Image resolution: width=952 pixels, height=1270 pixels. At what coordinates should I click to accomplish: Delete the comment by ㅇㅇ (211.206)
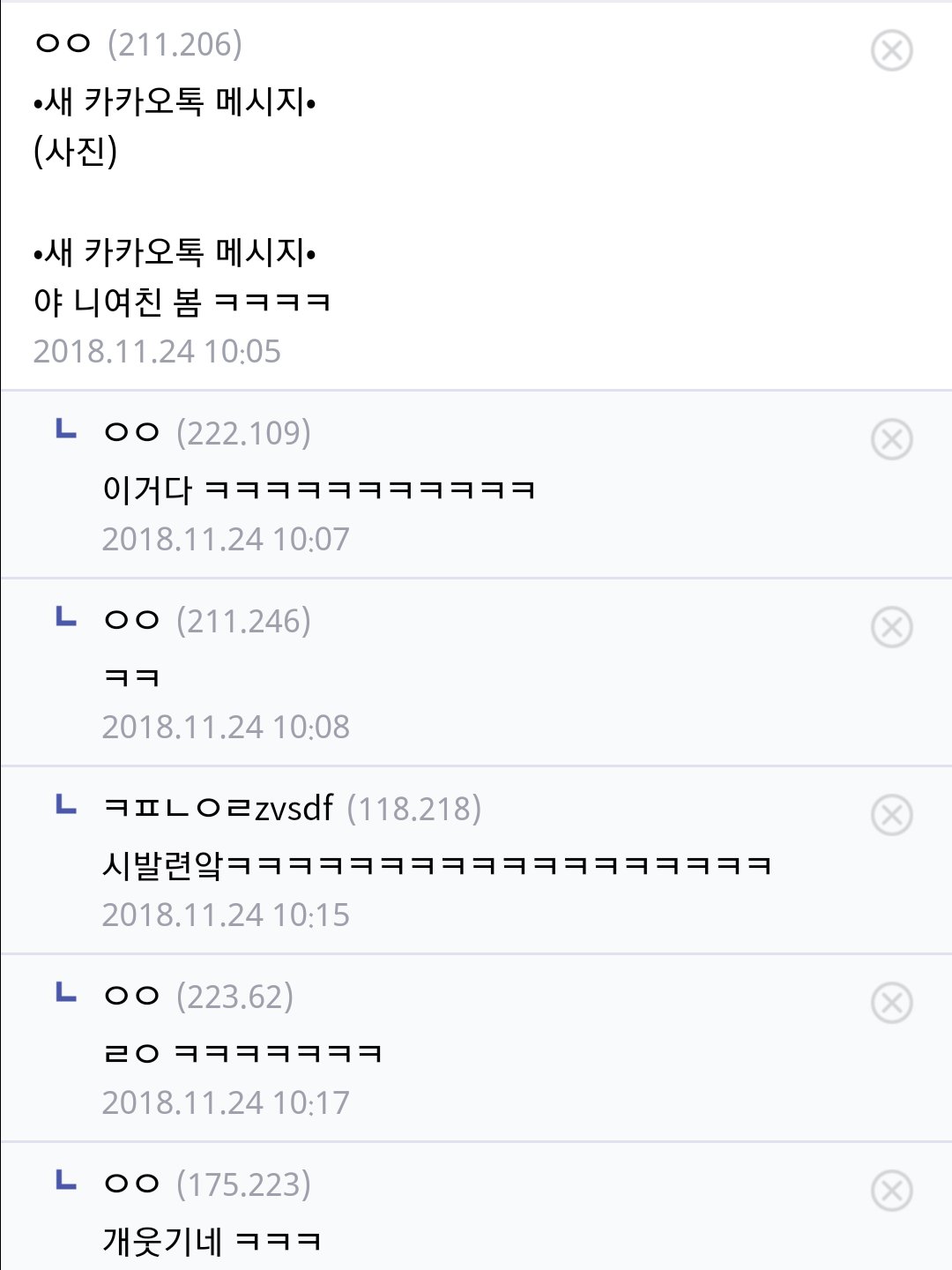(891, 50)
